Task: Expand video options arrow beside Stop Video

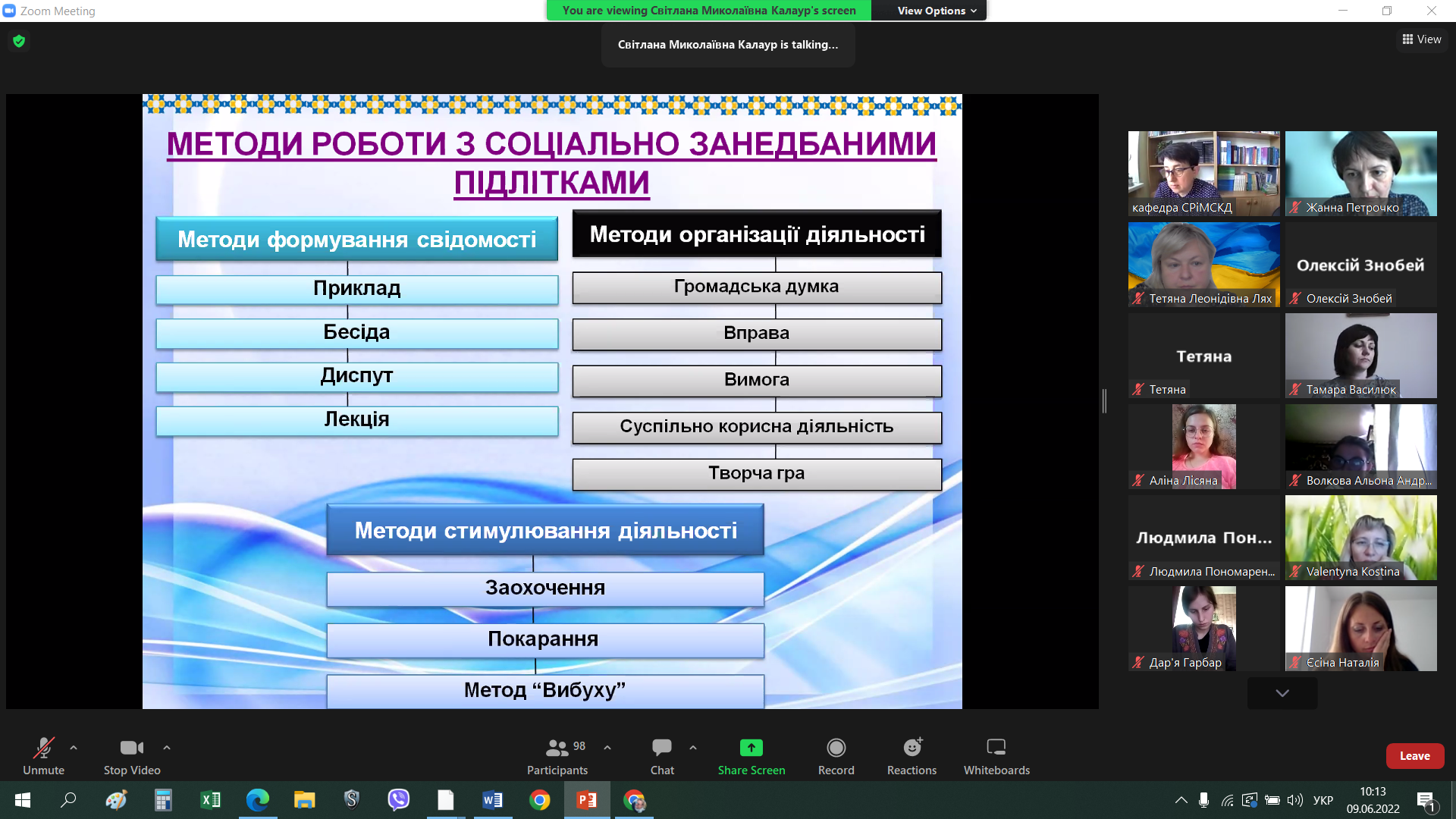Action: pyautogui.click(x=167, y=748)
